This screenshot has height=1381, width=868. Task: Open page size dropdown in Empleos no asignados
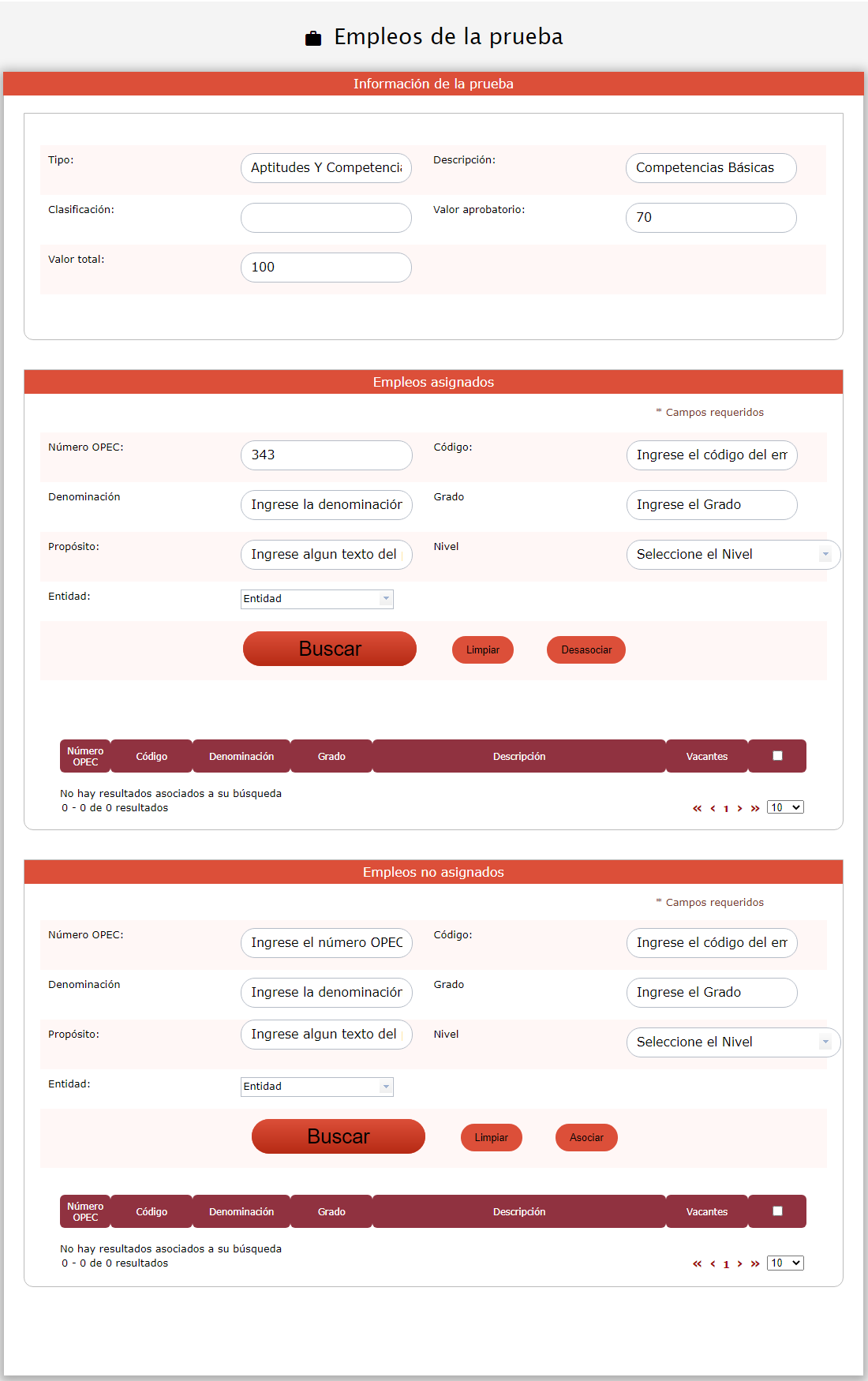coord(785,1263)
